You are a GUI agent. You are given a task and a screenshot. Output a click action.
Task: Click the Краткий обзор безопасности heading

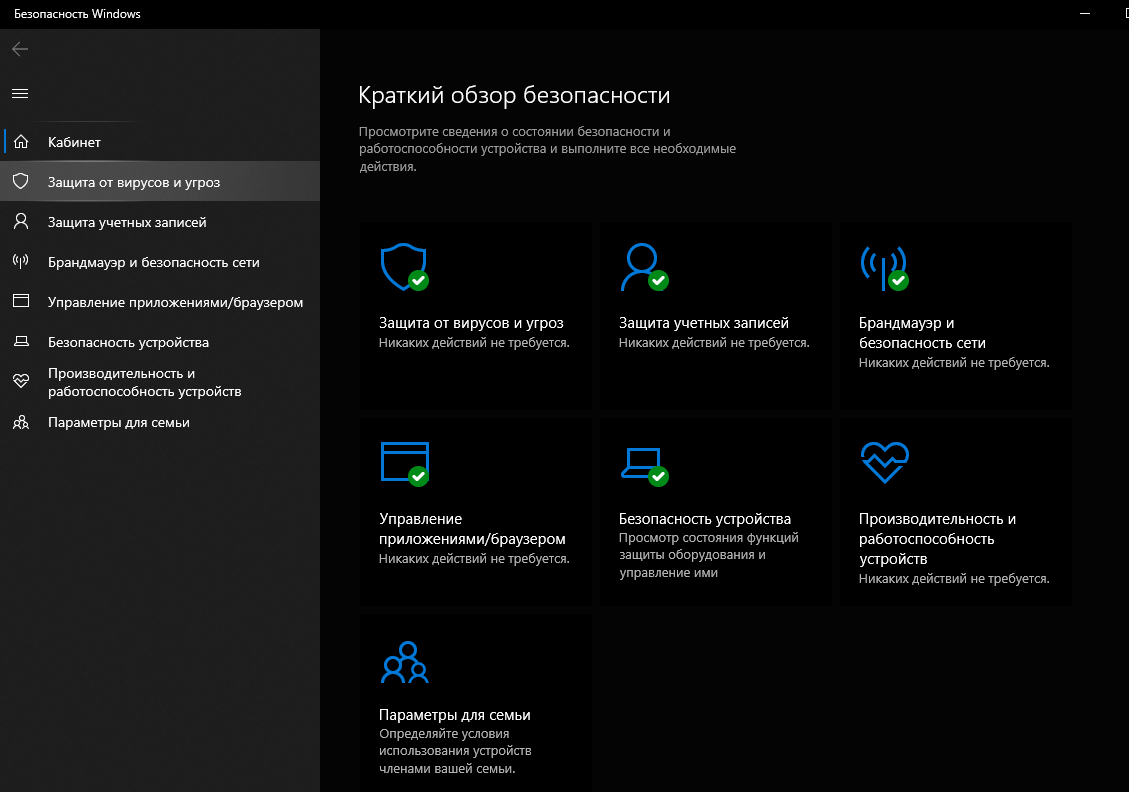point(514,95)
